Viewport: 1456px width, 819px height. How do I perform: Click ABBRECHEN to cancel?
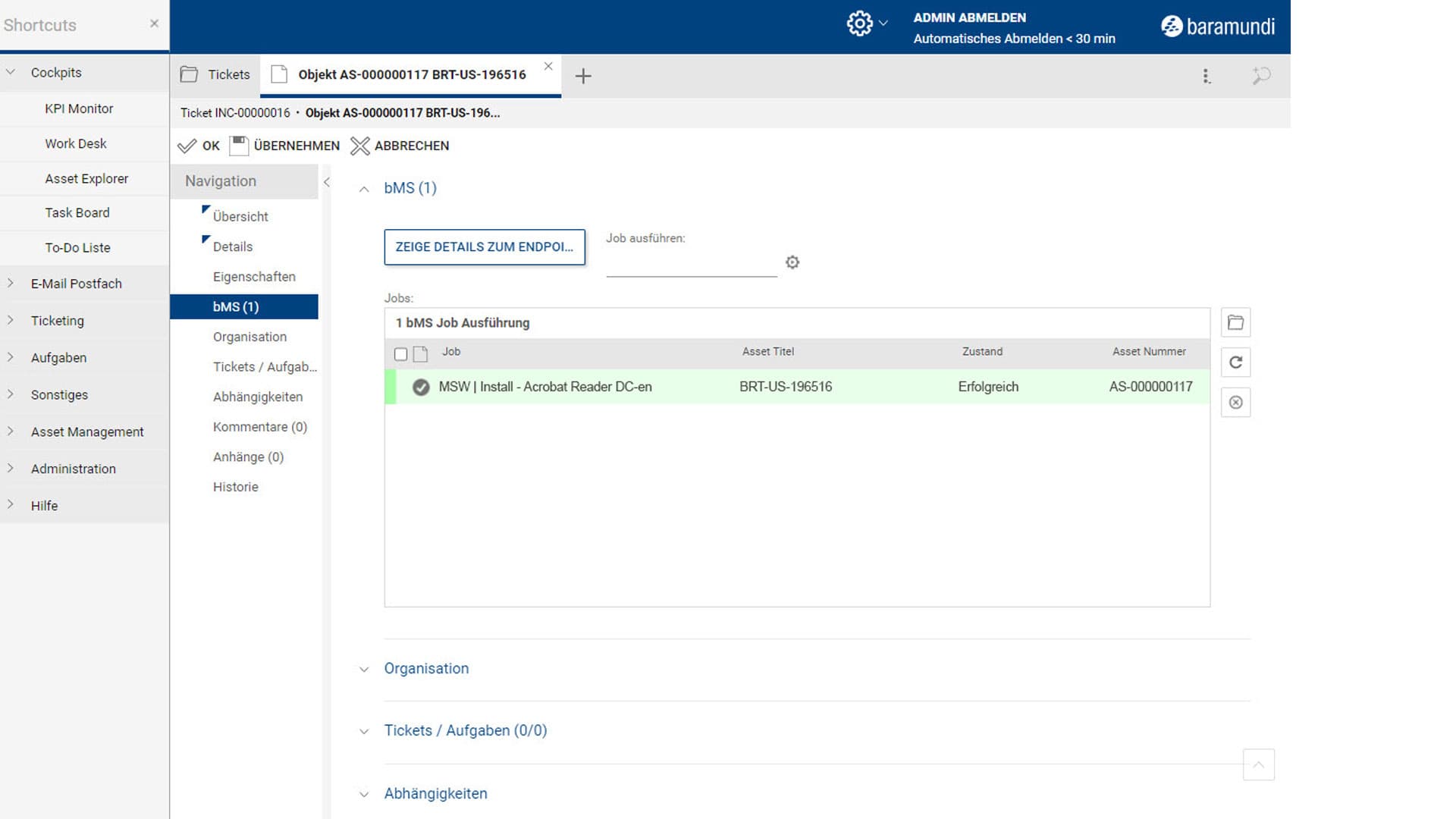click(400, 146)
